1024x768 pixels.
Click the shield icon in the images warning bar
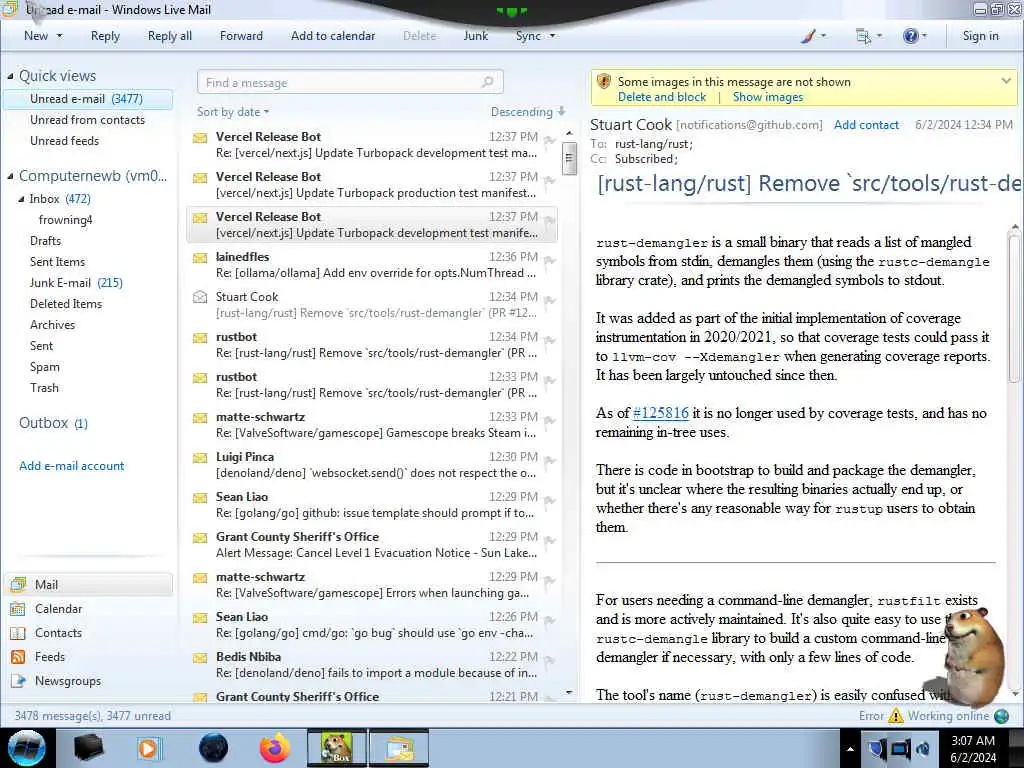[604, 82]
